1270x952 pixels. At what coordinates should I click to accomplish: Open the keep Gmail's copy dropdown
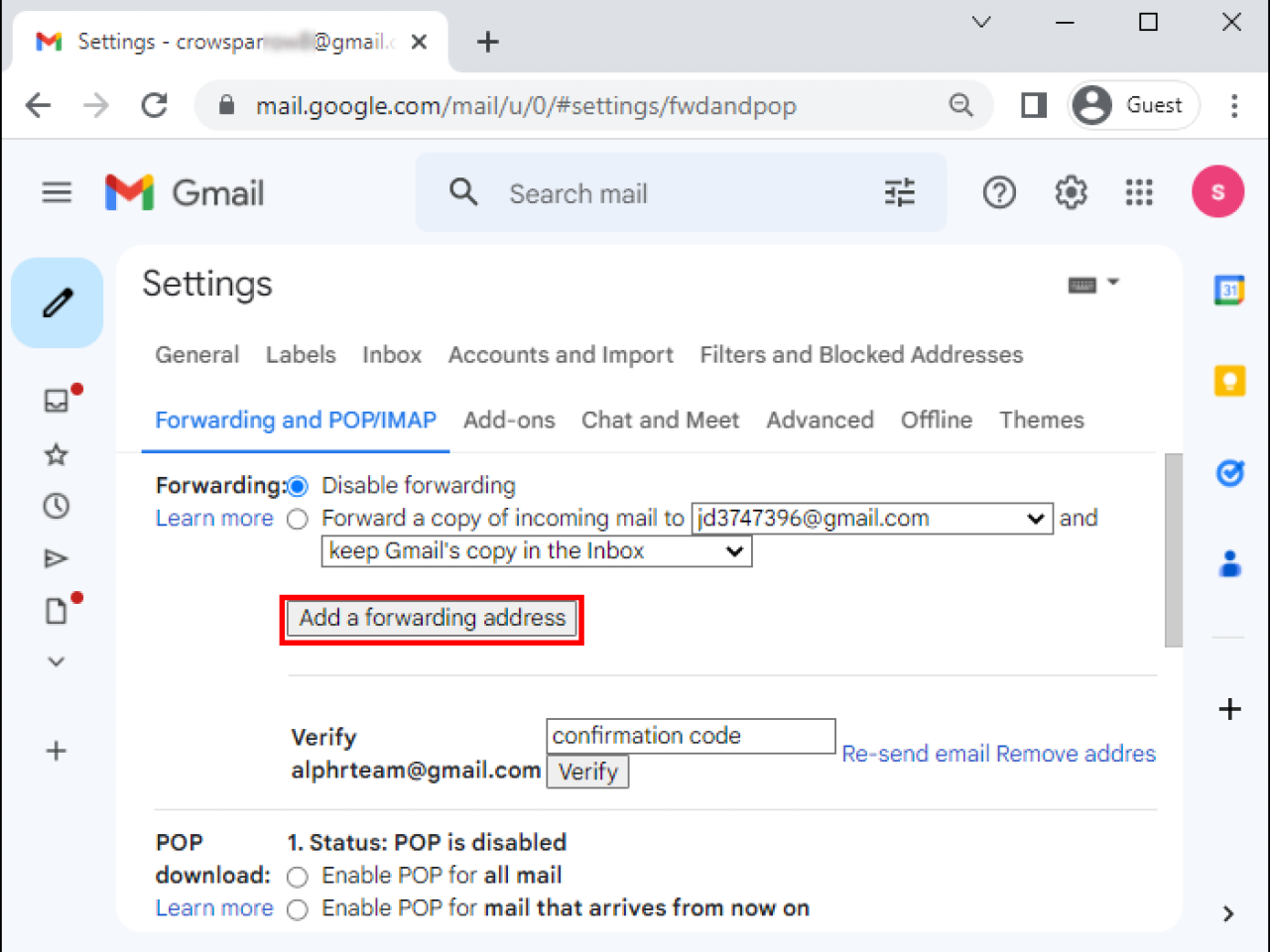point(734,551)
